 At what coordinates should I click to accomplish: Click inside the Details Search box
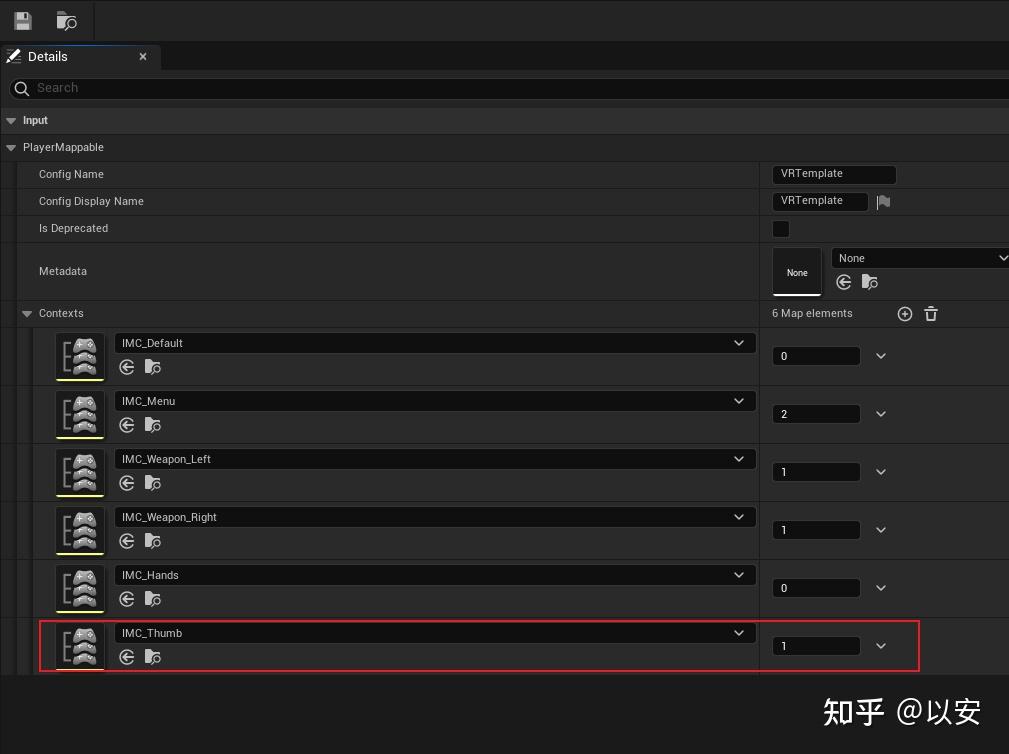pyautogui.click(x=200, y=88)
